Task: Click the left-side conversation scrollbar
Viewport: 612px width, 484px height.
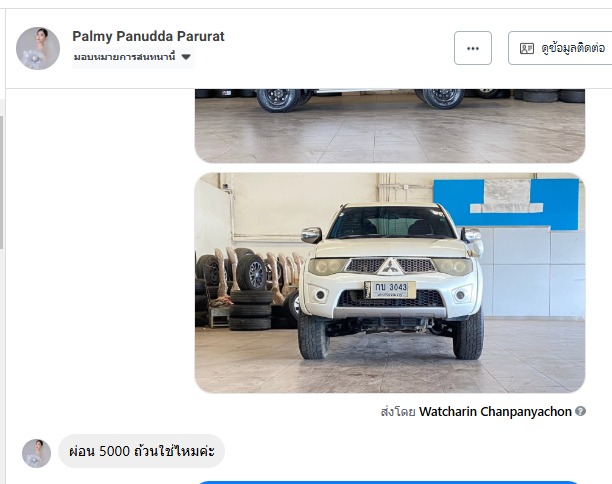Action: (2, 182)
